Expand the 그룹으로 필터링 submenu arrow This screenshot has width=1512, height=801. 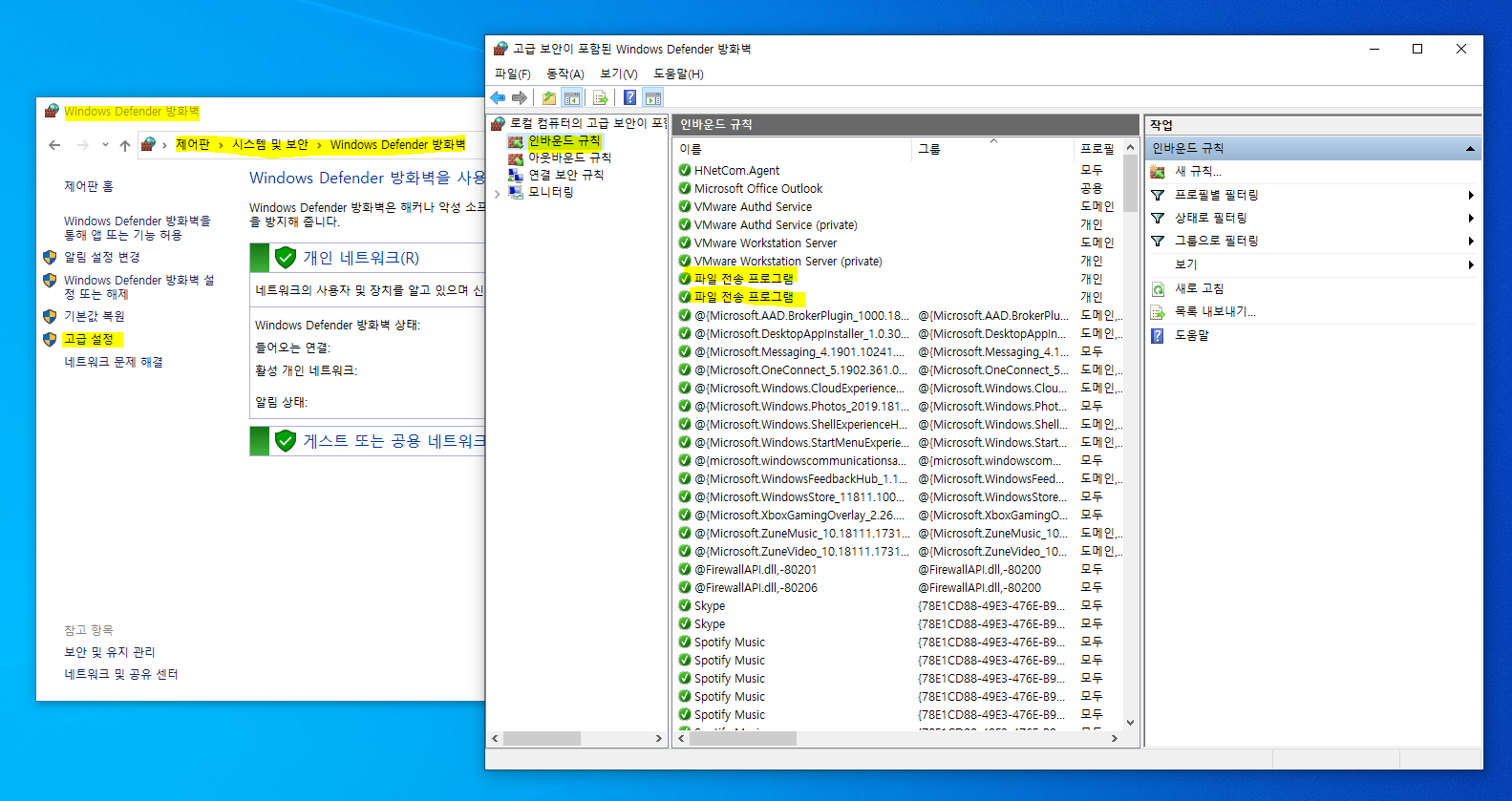click(1471, 241)
